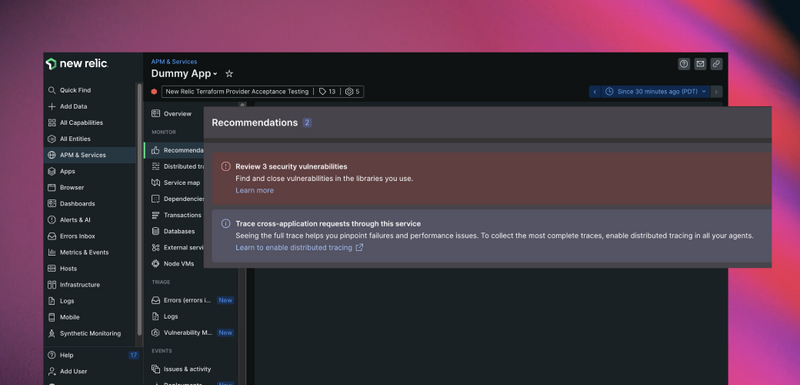800x385 pixels.
Task: Favorite Dummy App with star icon
Action: [229, 74]
